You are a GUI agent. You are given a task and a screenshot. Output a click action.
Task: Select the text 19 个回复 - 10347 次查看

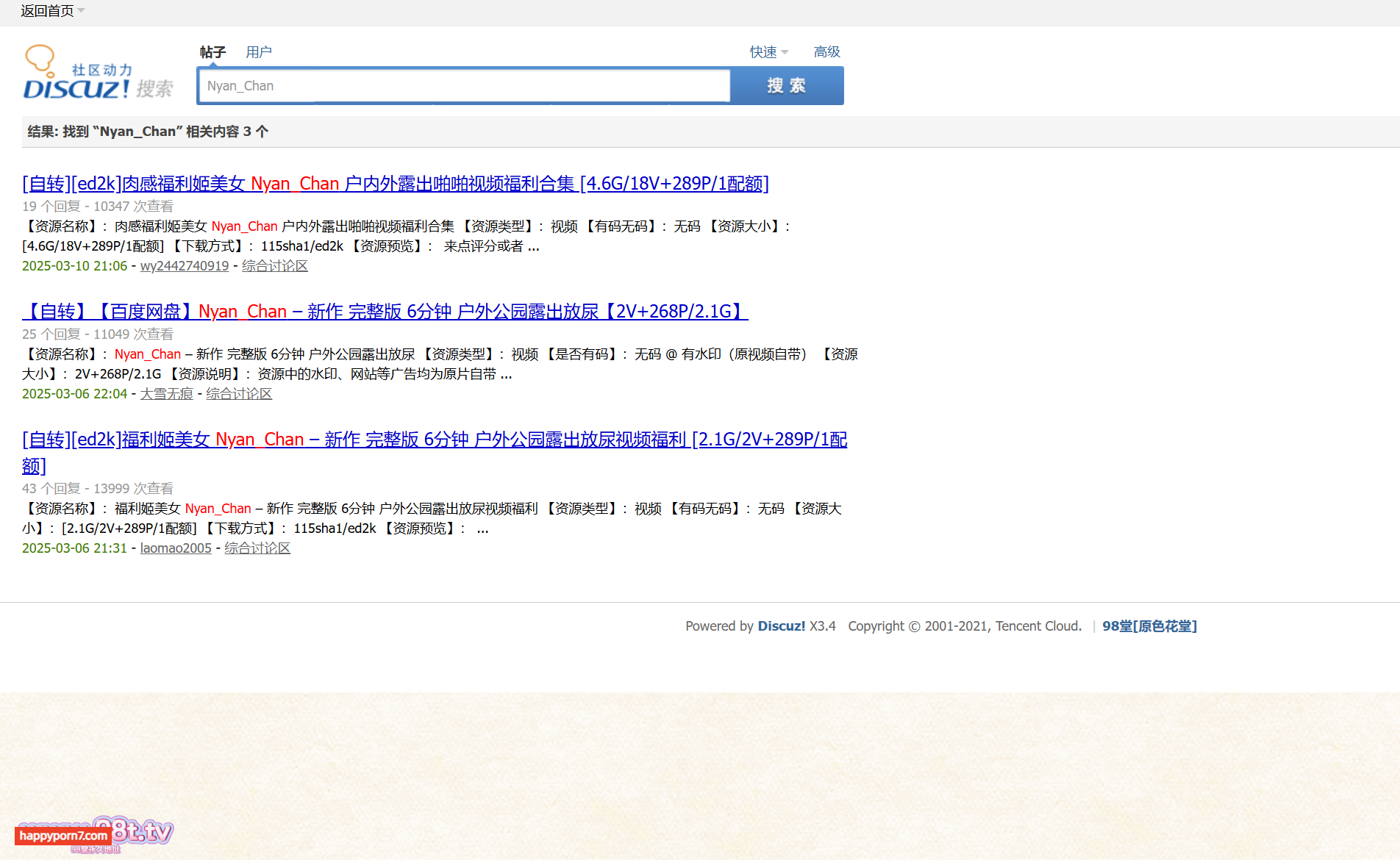[98, 207]
